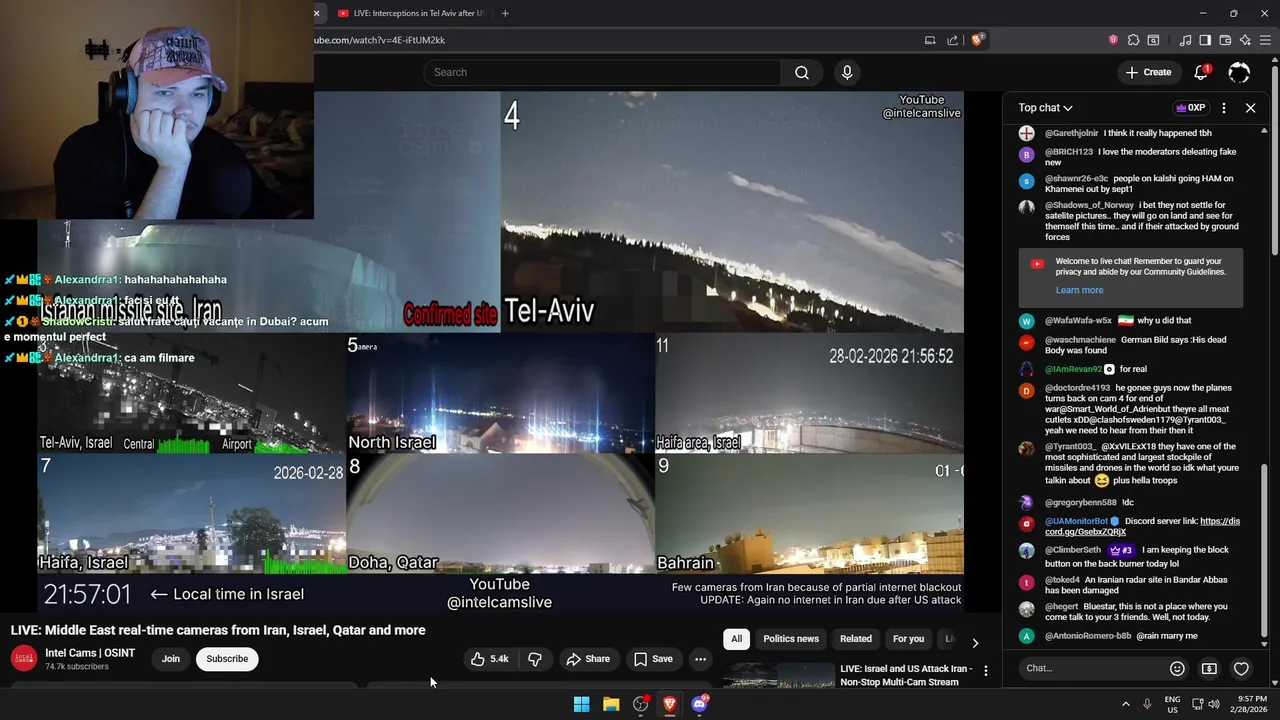Save the video to a playlist
This screenshot has width=1280, height=720.
click(653, 659)
